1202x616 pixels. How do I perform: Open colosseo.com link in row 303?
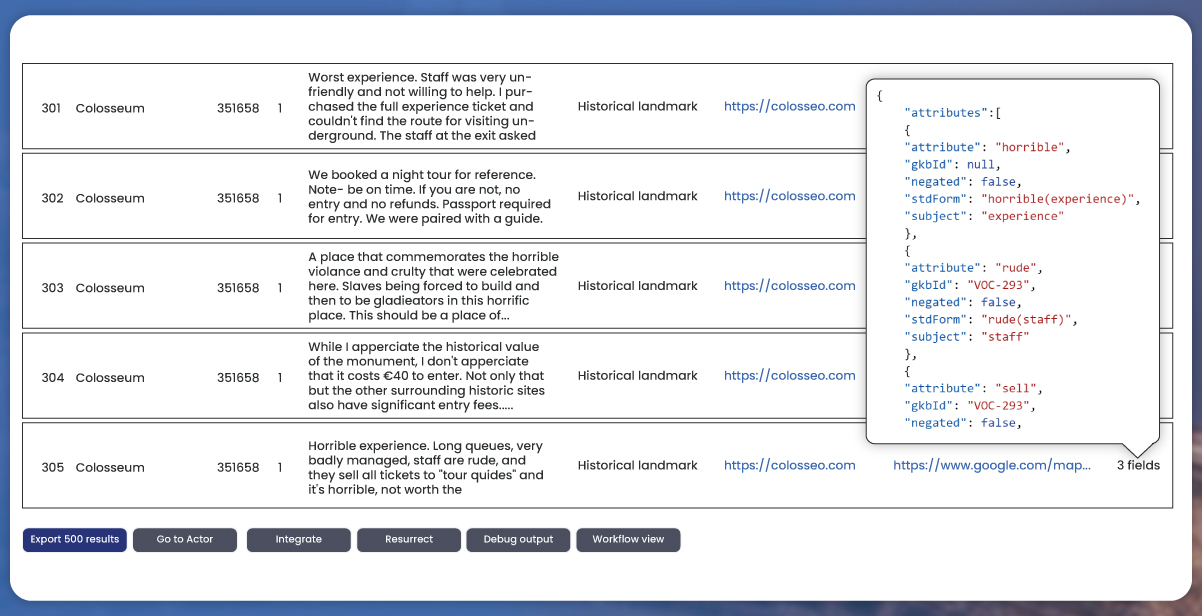790,286
